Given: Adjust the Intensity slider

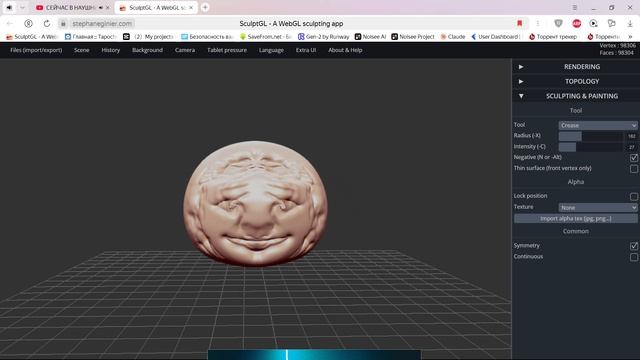Looking at the screenshot, I should pos(591,147).
